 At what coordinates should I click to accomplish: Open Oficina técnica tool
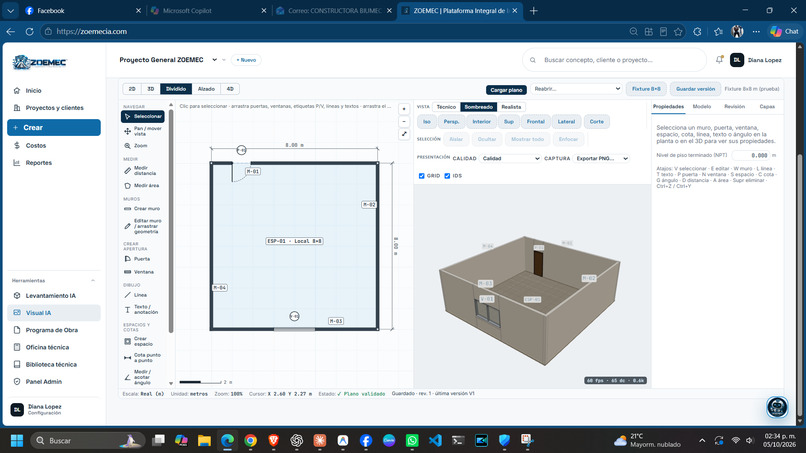click(47, 347)
